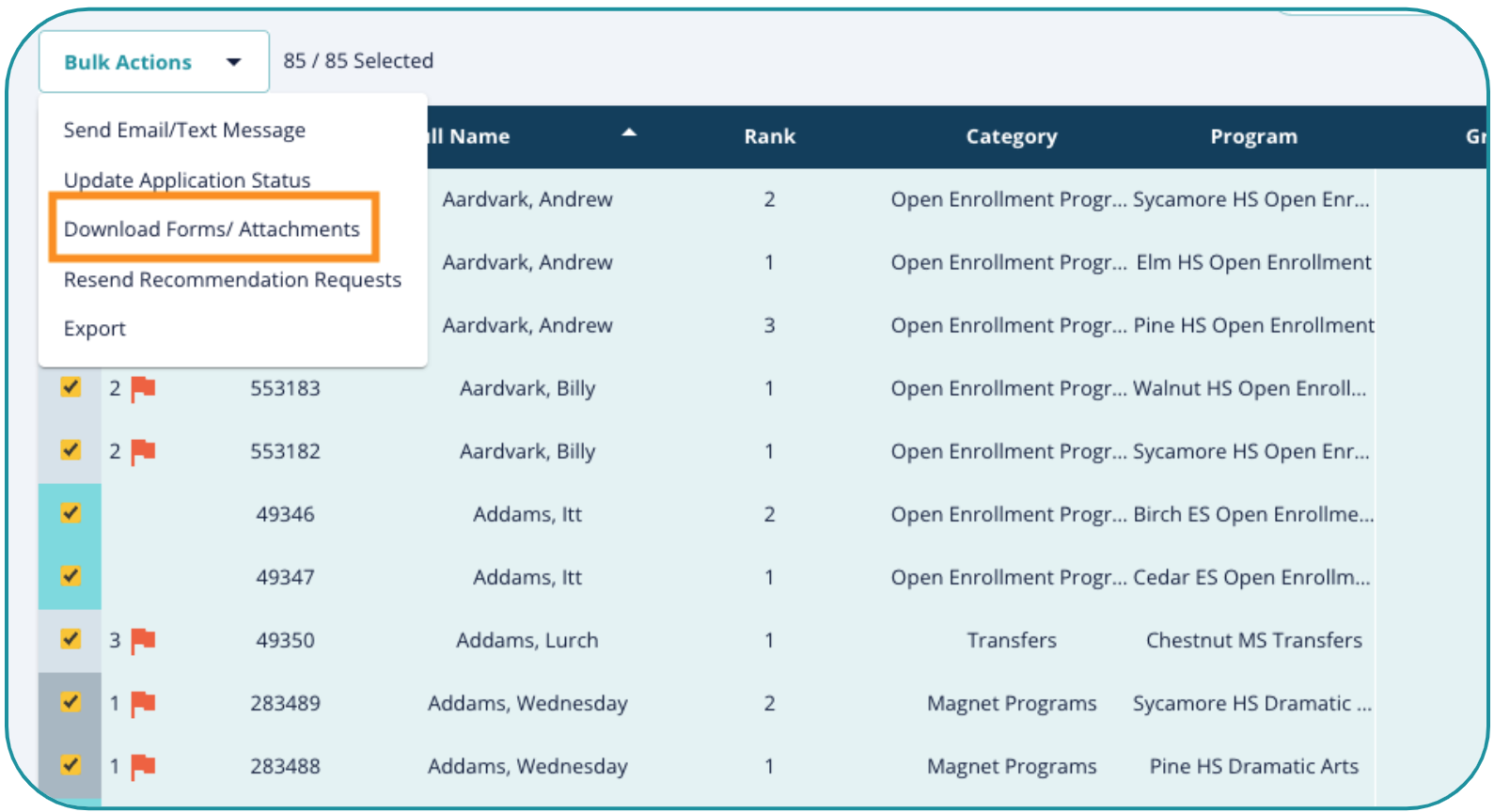Uncheck the checkbox for application 49346

pyautogui.click(x=71, y=513)
